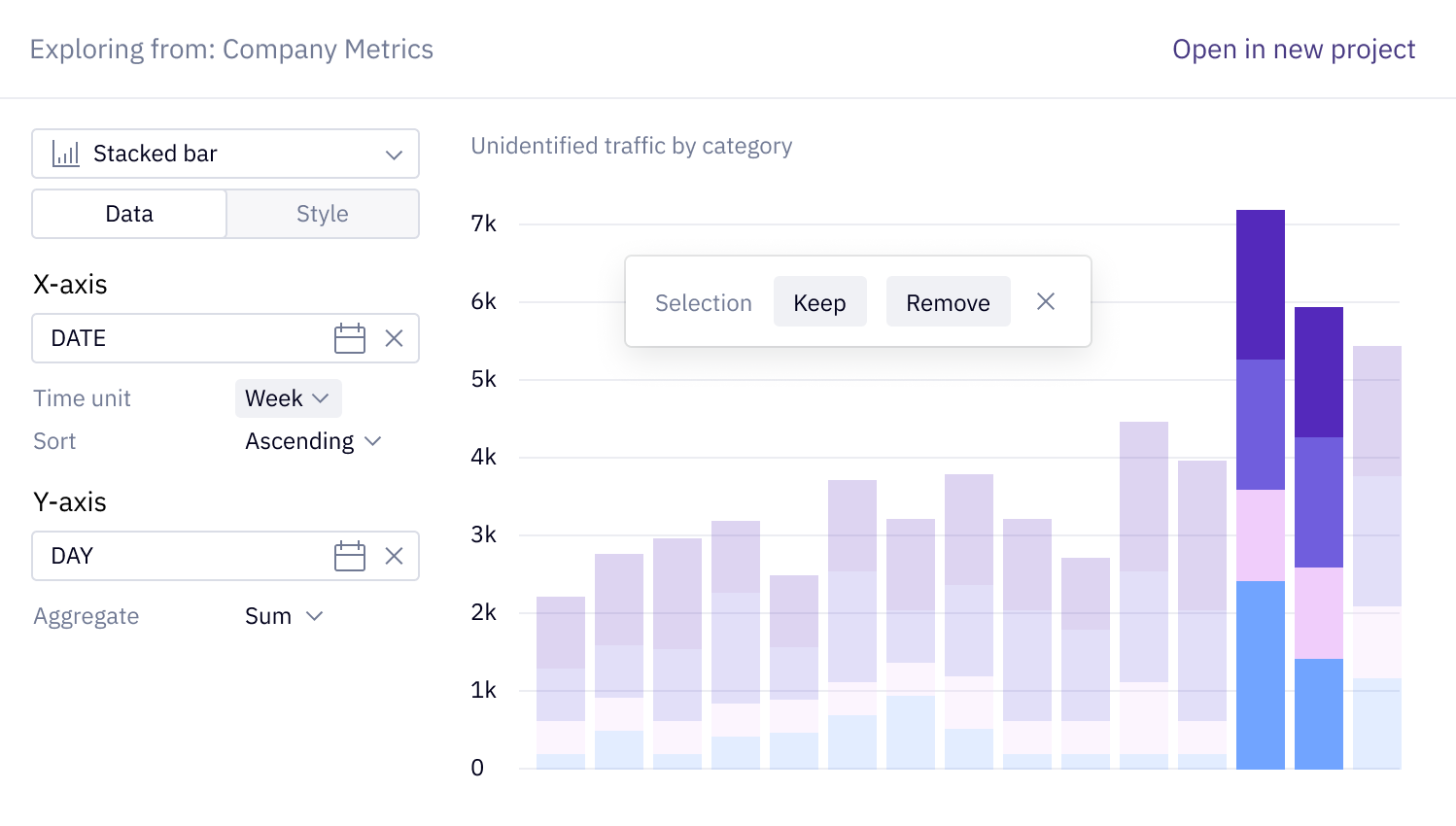1456x826 pixels.
Task: Switch to the Style tab
Action: pyautogui.click(x=322, y=214)
